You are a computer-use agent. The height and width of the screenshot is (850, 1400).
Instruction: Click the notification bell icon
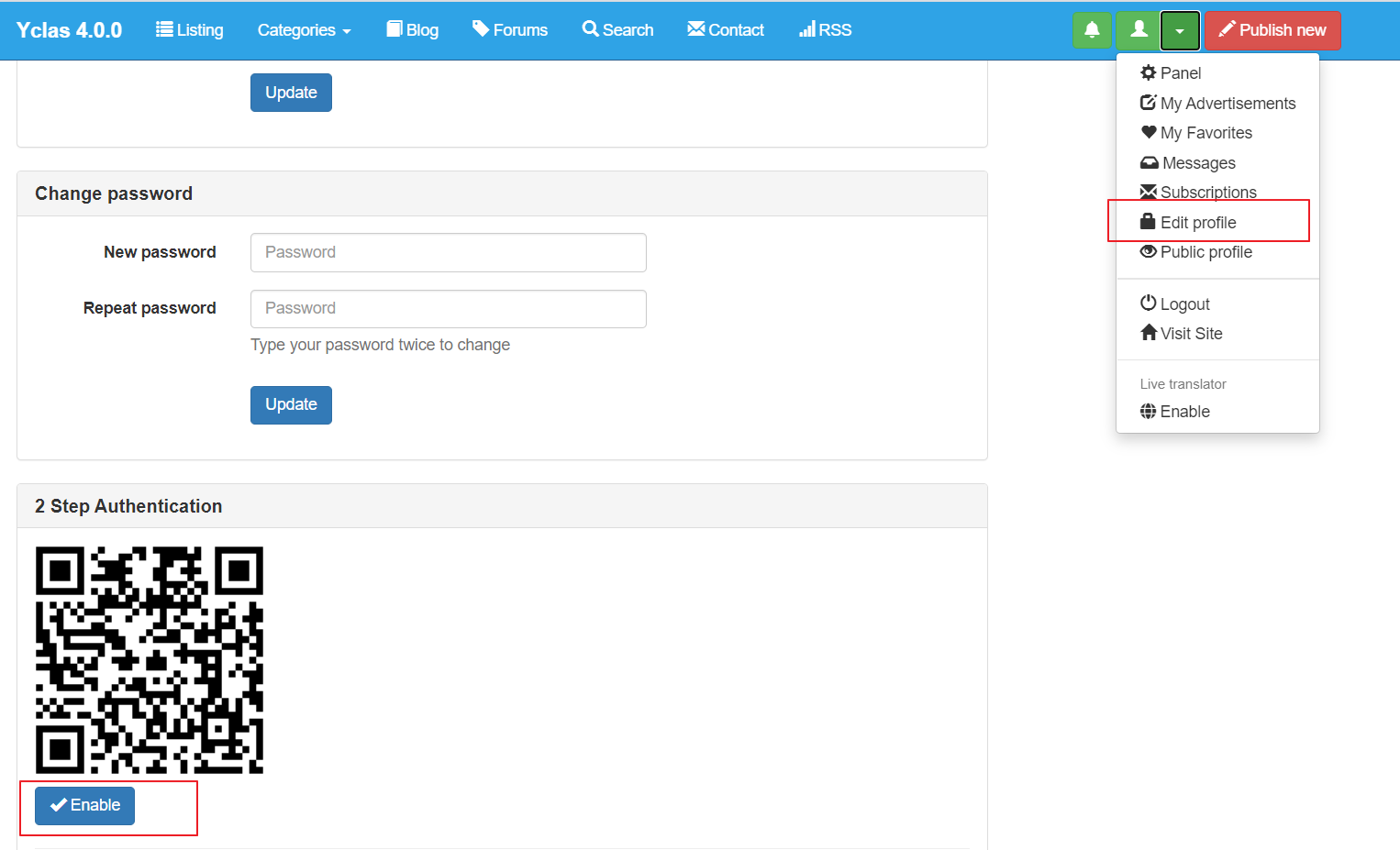1092,30
